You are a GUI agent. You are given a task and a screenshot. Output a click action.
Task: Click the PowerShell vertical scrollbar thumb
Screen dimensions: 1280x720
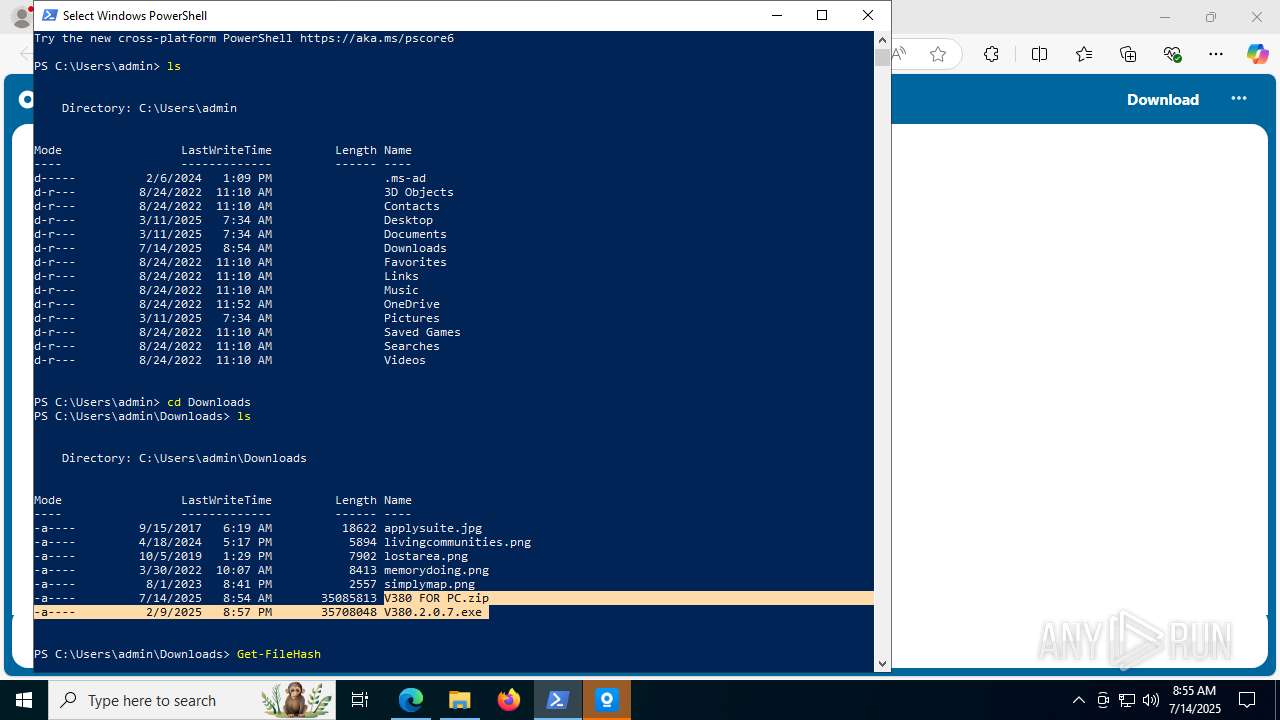point(882,57)
